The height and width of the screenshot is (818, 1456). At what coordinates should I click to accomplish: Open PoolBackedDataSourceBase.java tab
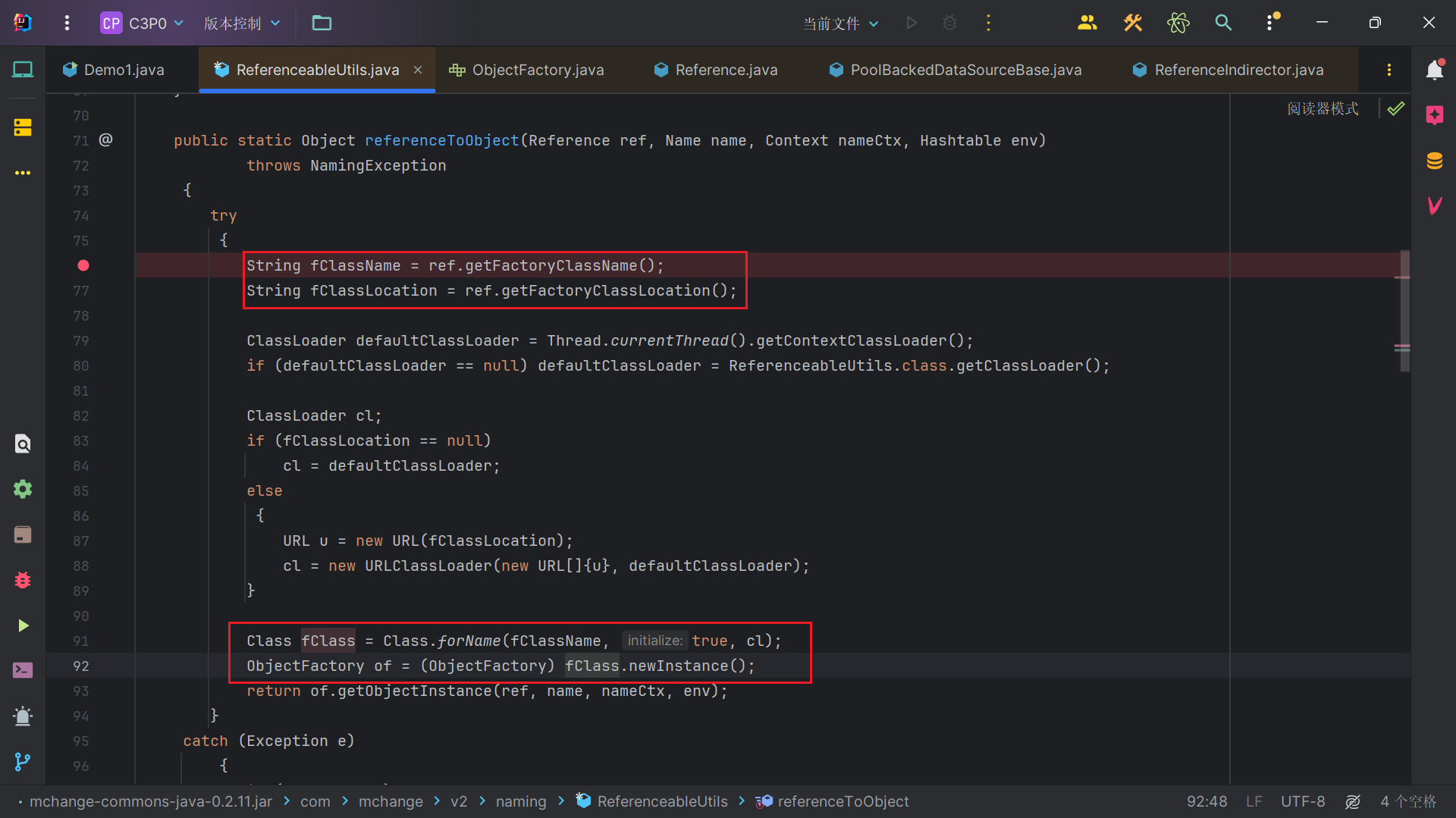pos(955,70)
